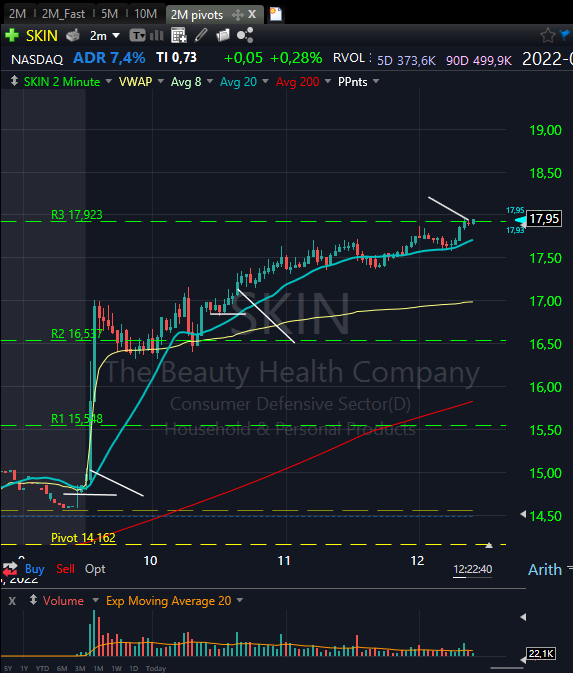This screenshot has width=573, height=673.
Task: Close the Volume pane with x
Action: pos(12,601)
